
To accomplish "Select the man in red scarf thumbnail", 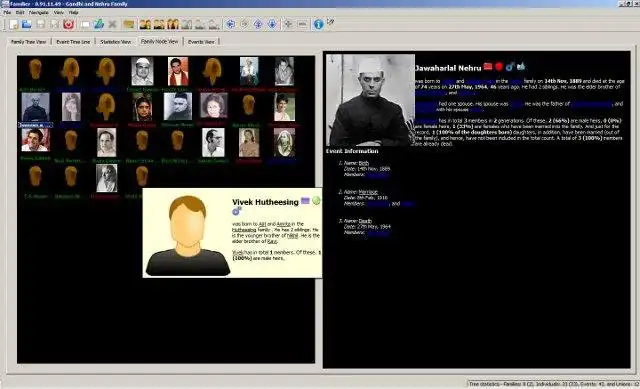I will [x=178, y=71].
